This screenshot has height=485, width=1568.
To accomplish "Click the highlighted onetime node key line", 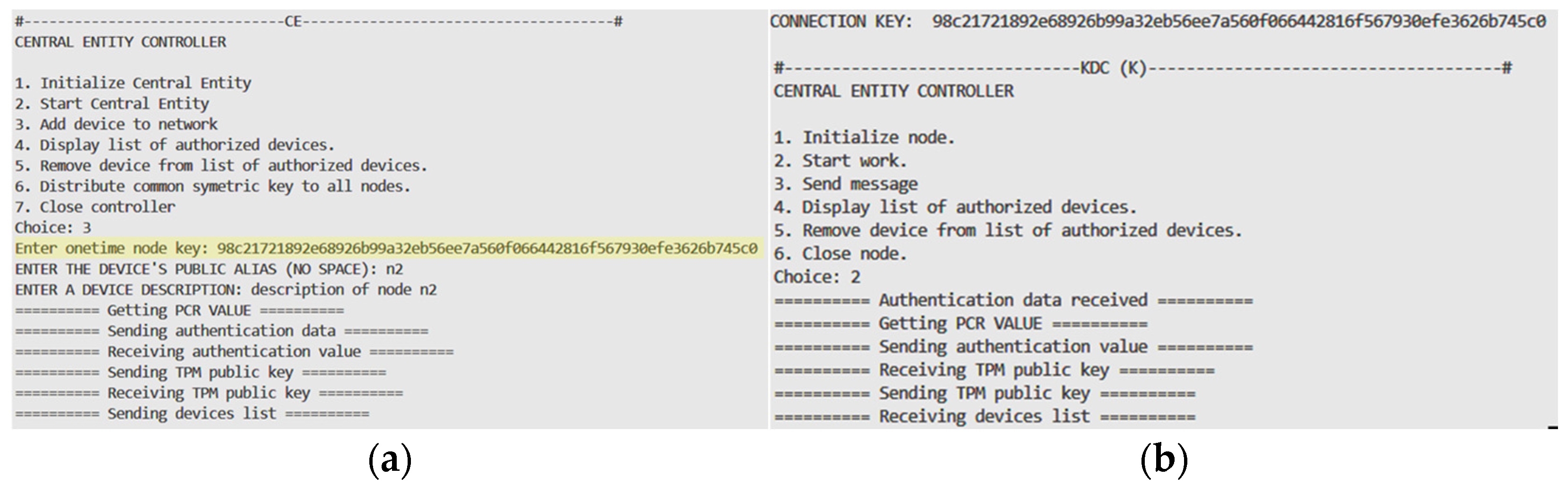I will [x=386, y=248].
